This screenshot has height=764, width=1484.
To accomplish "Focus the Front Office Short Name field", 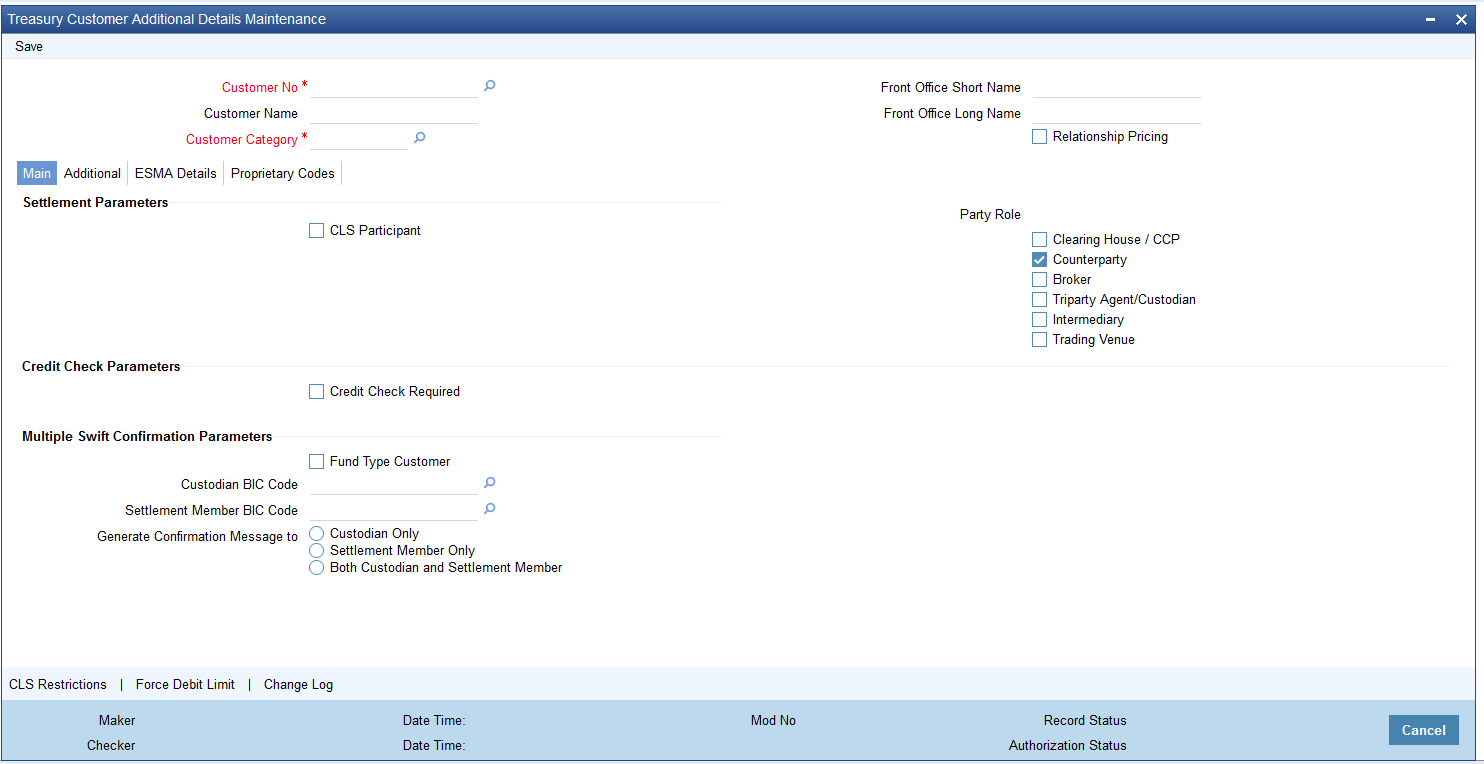I will [1116, 87].
